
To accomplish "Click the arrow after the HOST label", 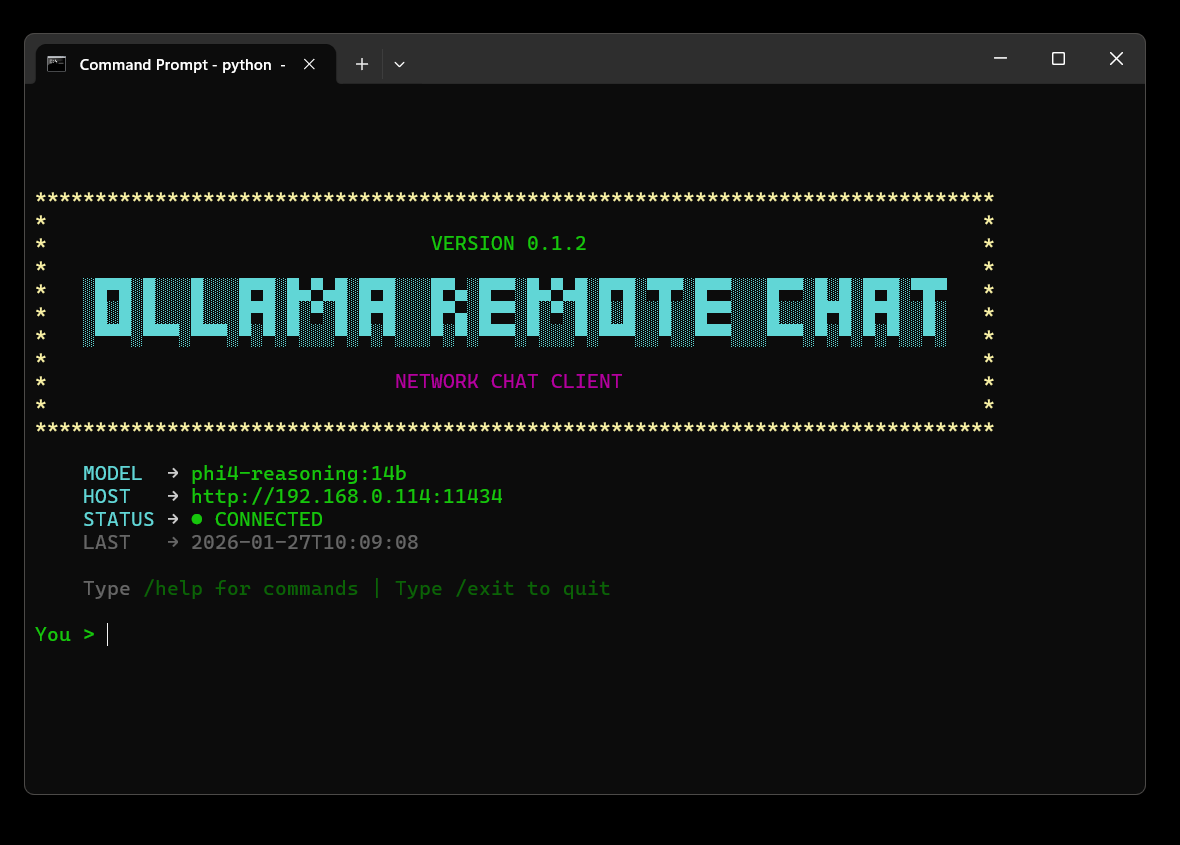I will point(173,497).
